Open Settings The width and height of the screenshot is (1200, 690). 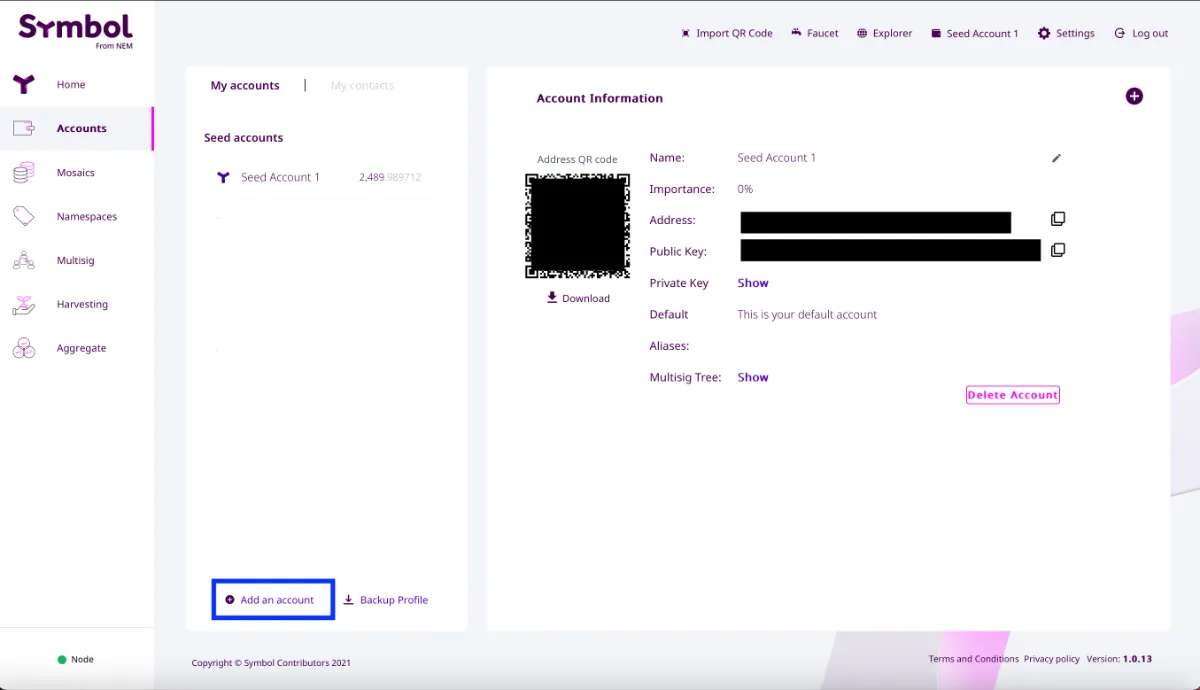pyautogui.click(x=1066, y=33)
